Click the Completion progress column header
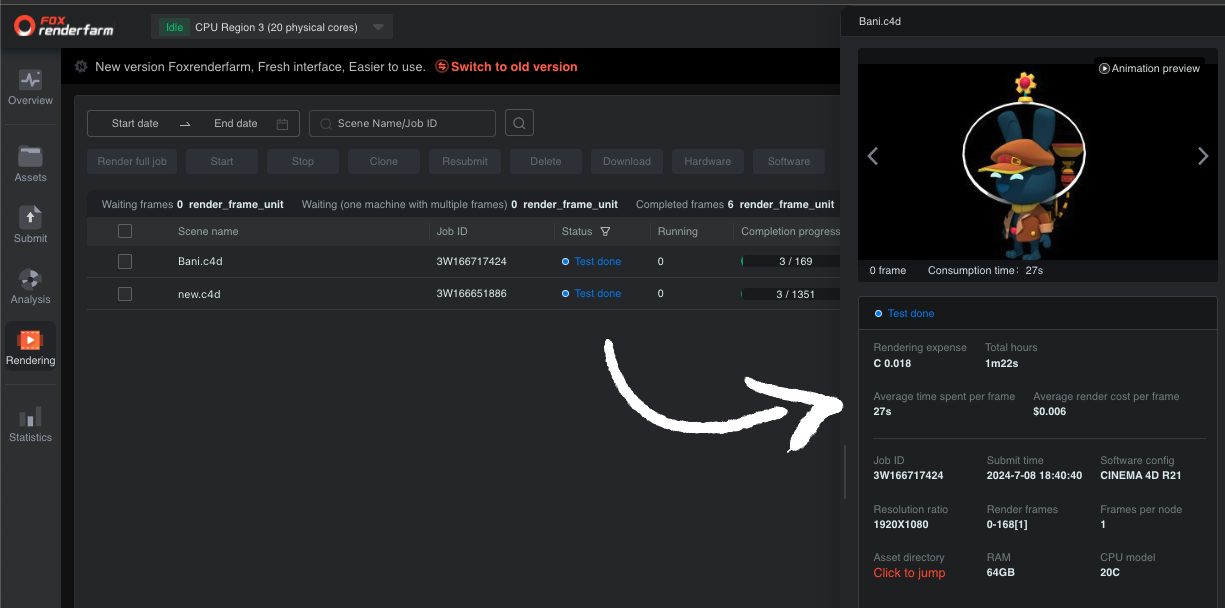 (x=790, y=231)
